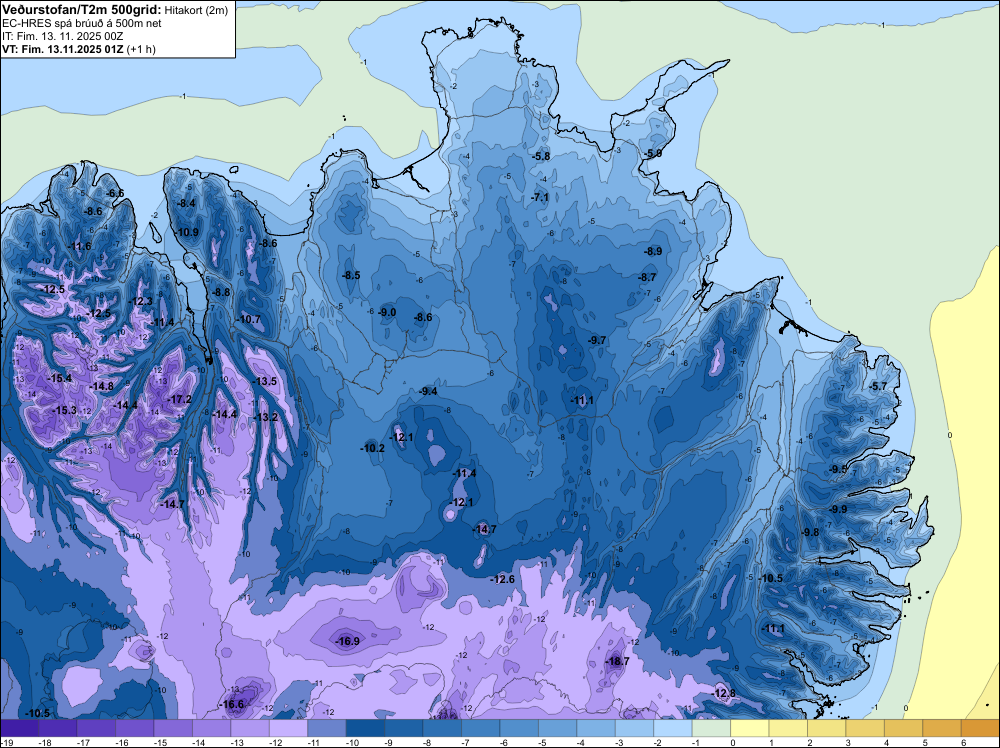Click the -10.2 temperature label
Viewport: 1000px width, 748px height.
pyautogui.click(x=372, y=448)
